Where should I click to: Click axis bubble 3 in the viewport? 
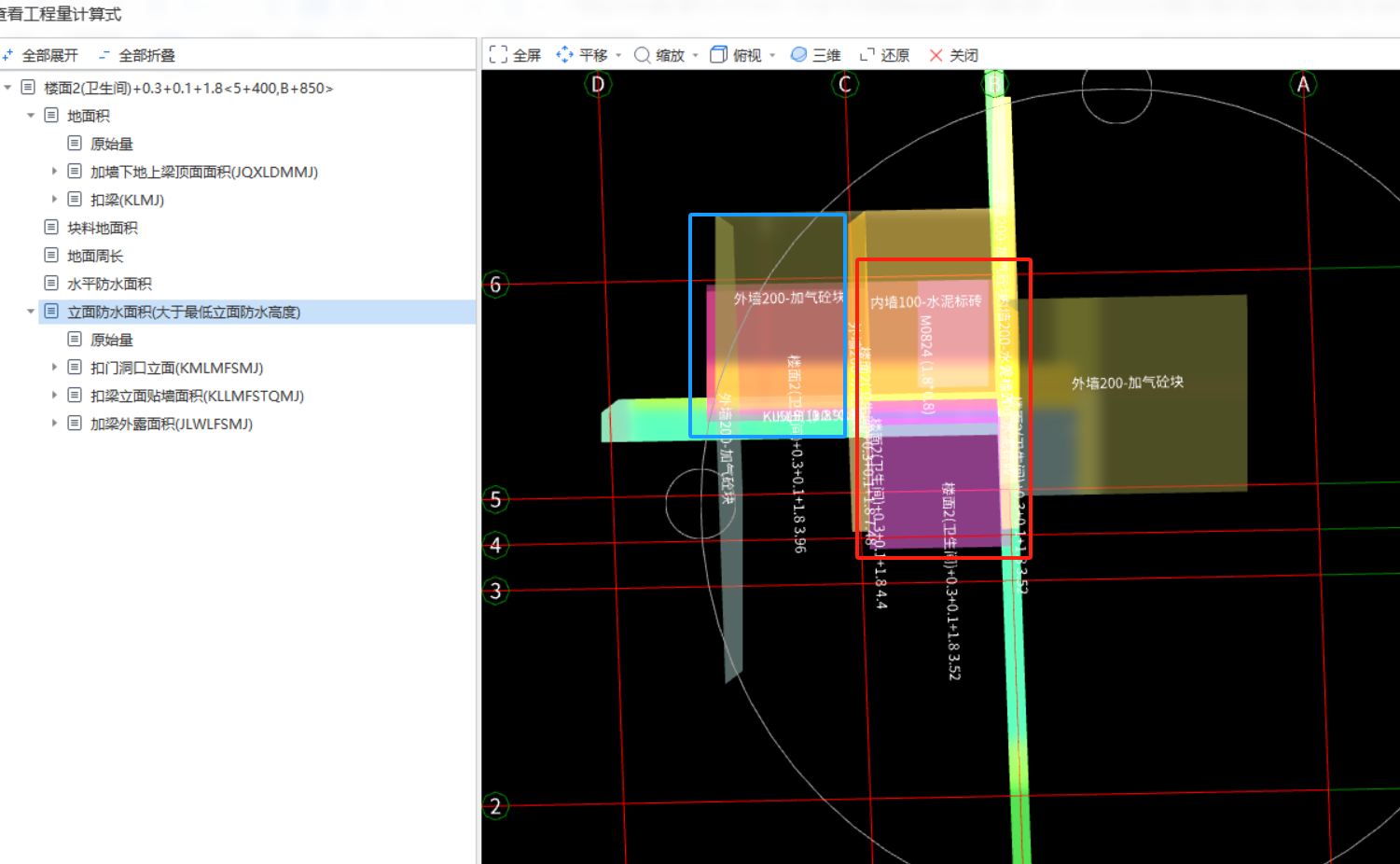point(495,591)
